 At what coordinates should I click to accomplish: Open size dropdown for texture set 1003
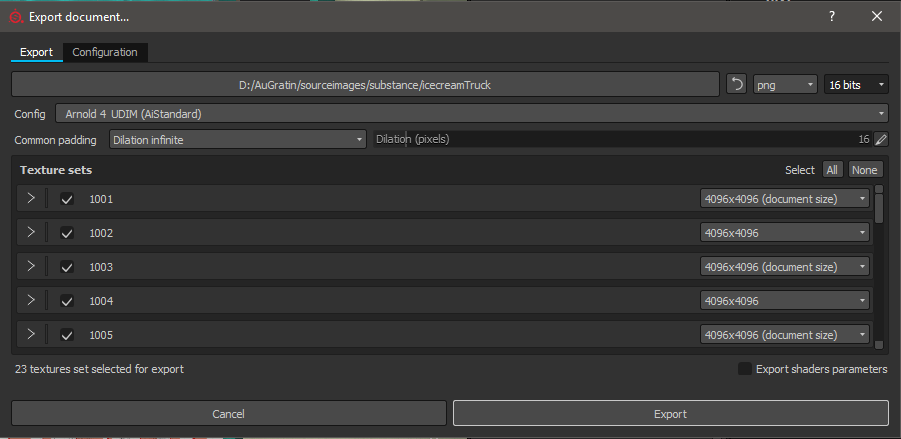tap(784, 267)
